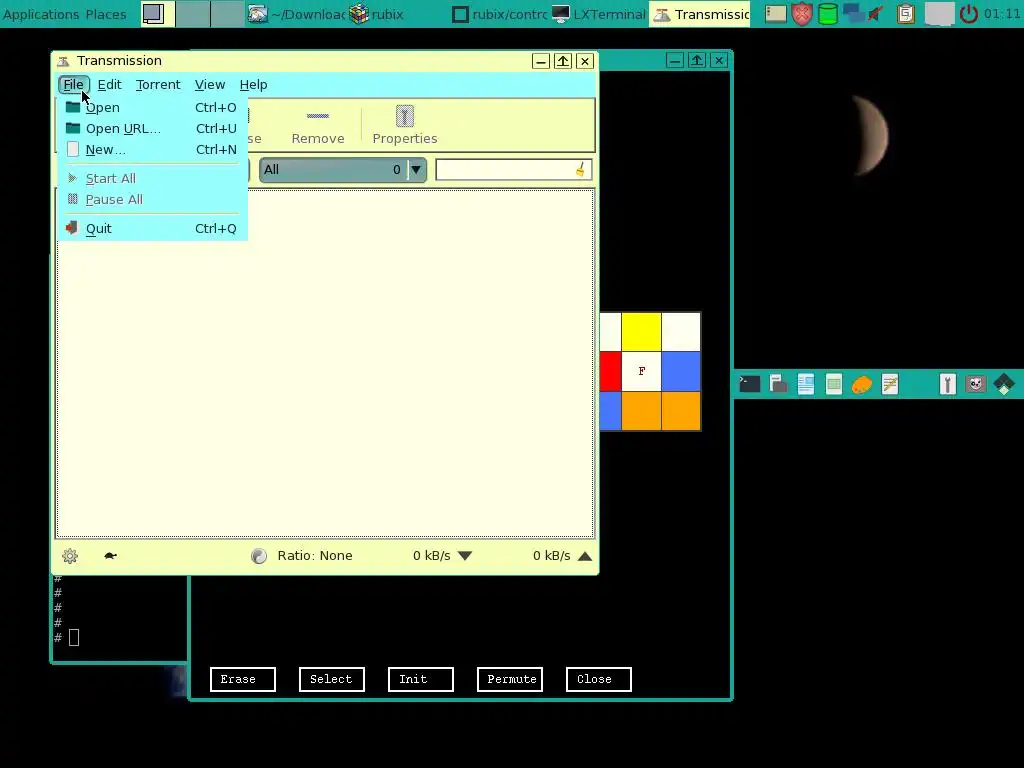Select New... to create a torrent

click(152, 150)
